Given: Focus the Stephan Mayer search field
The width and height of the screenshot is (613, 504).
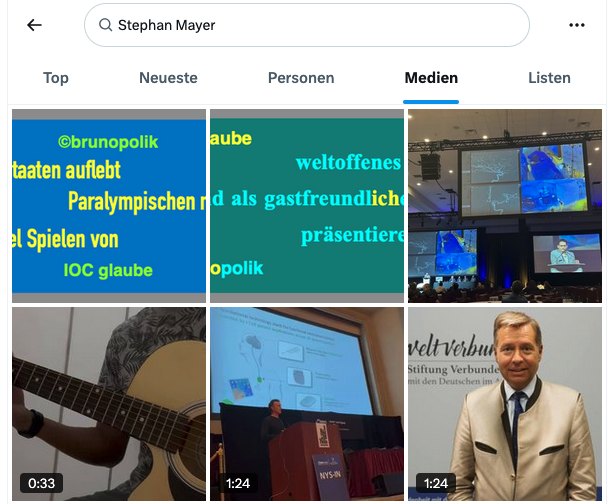Looking at the screenshot, I should tap(307, 25).
